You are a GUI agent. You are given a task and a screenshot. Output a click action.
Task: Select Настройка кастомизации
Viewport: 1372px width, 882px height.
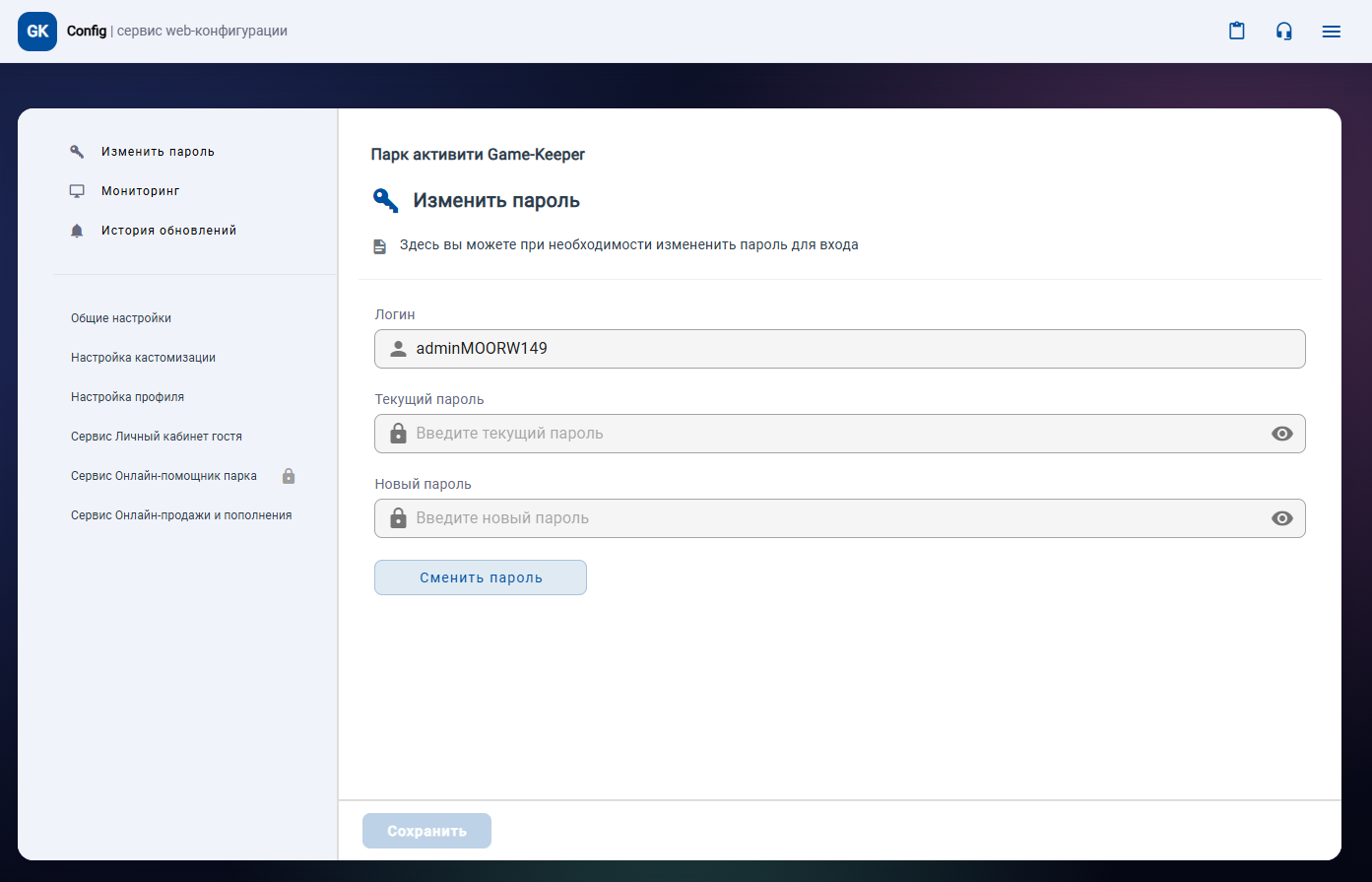pos(143,358)
